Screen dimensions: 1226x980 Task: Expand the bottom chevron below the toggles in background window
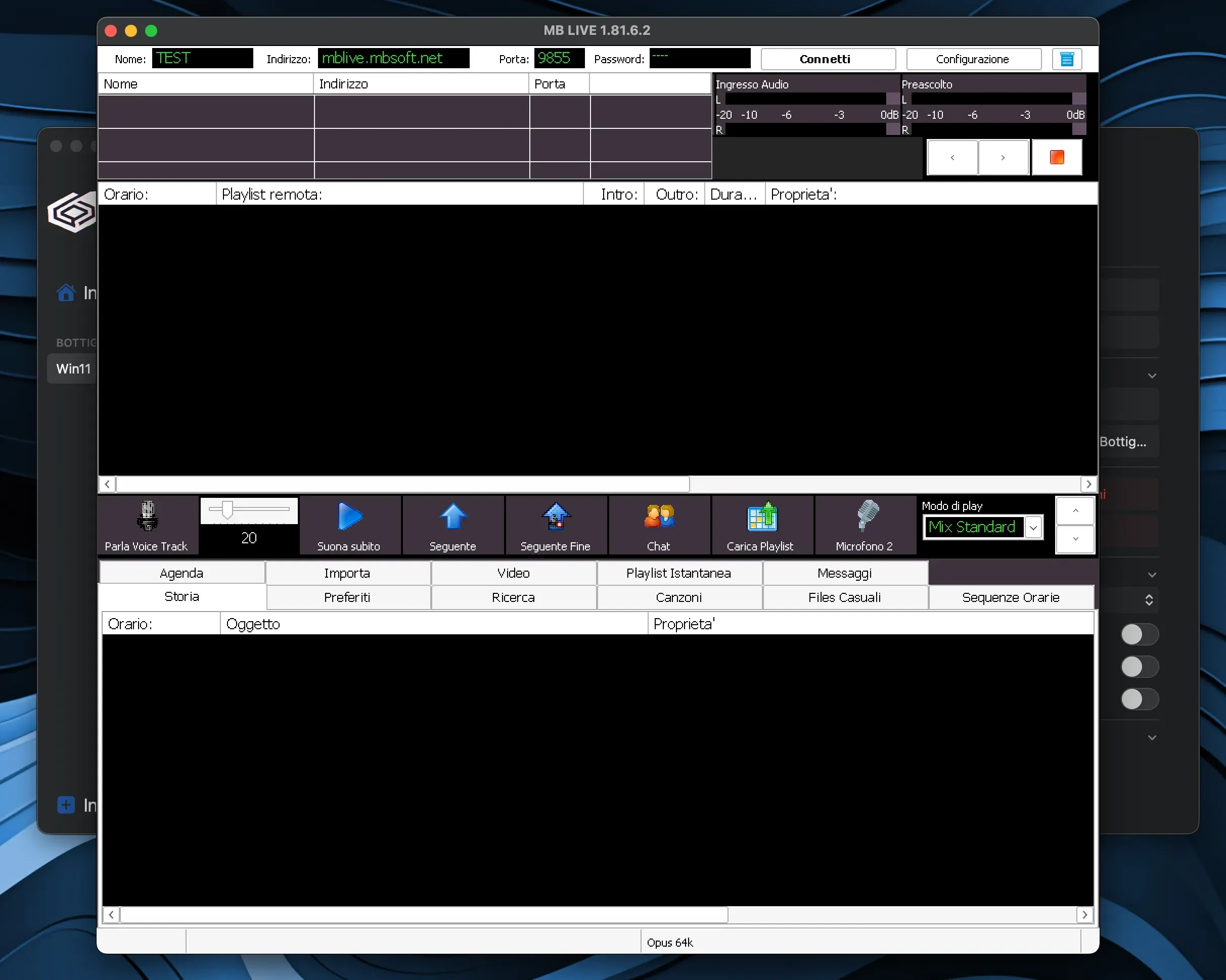click(x=1152, y=738)
